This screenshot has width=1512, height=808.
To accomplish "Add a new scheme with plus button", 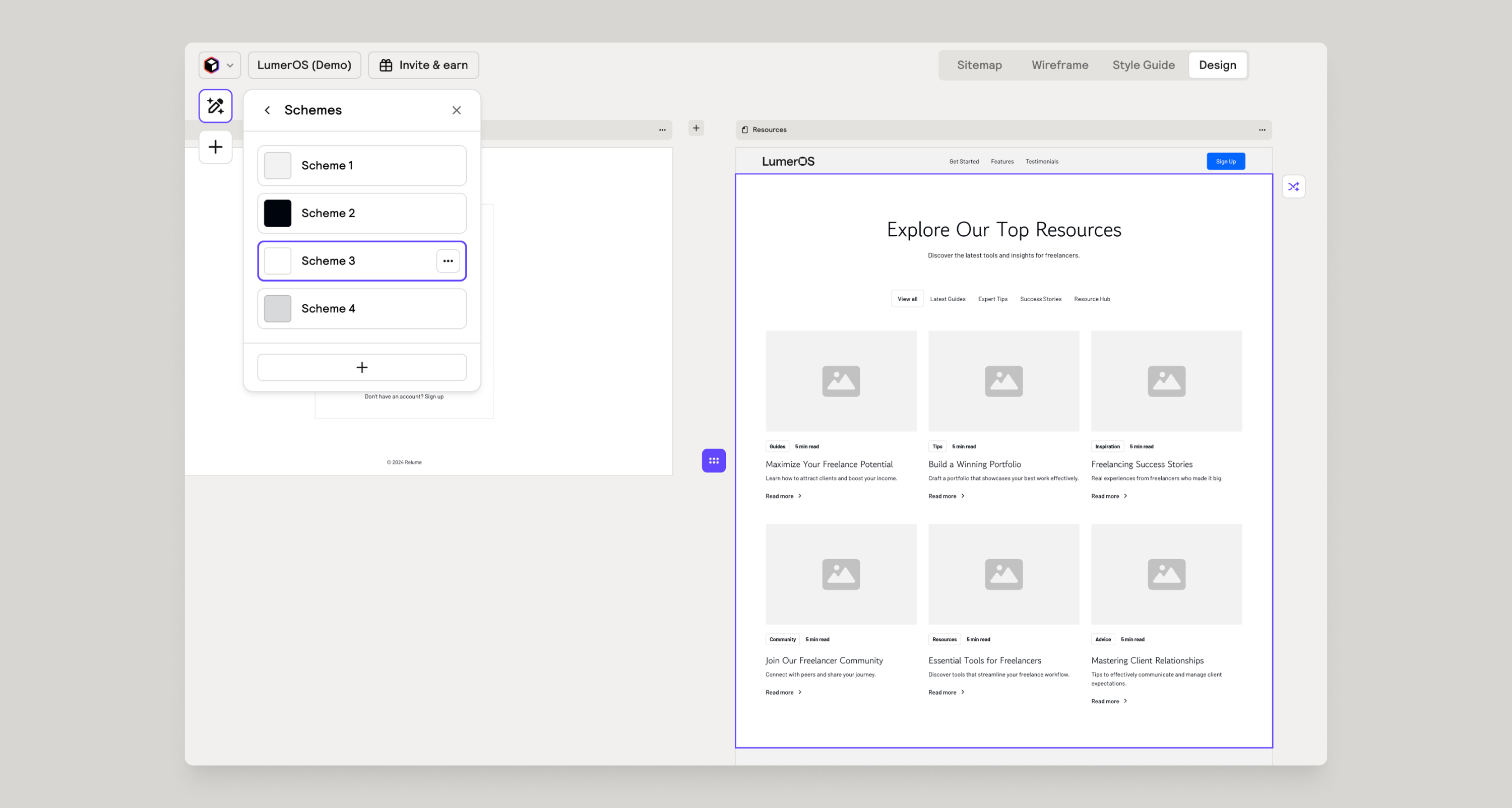I will [361, 367].
